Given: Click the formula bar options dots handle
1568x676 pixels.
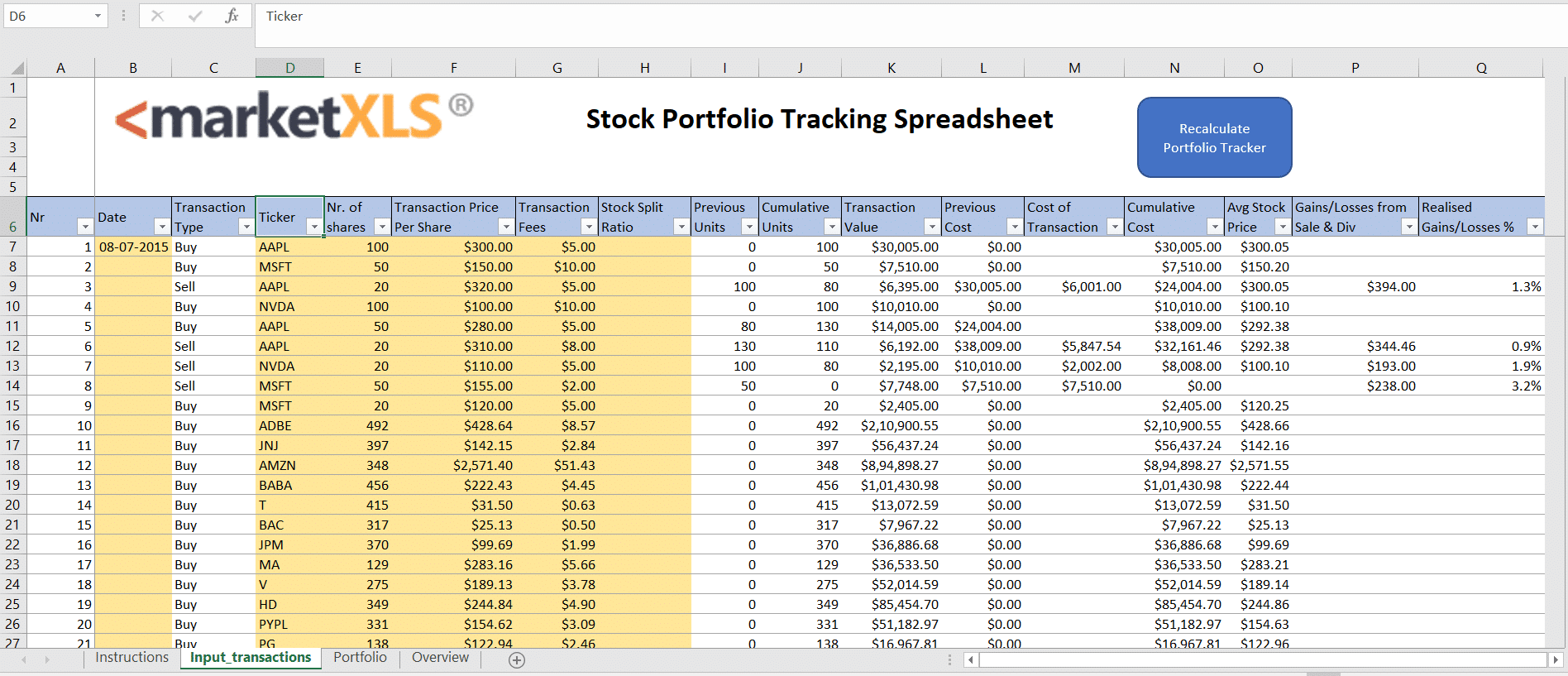Looking at the screenshot, I should point(123,16).
